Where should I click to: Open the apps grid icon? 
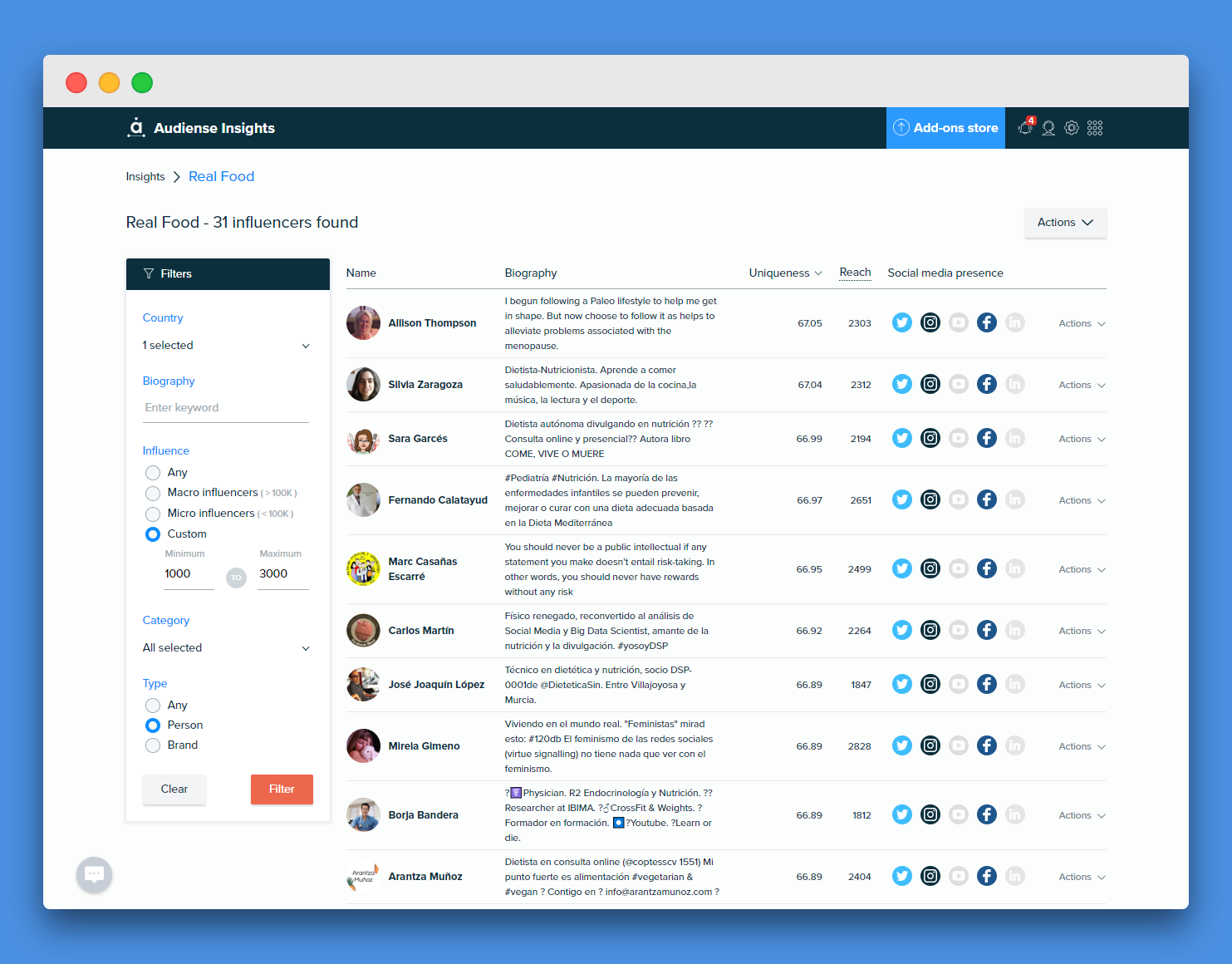click(x=1095, y=128)
